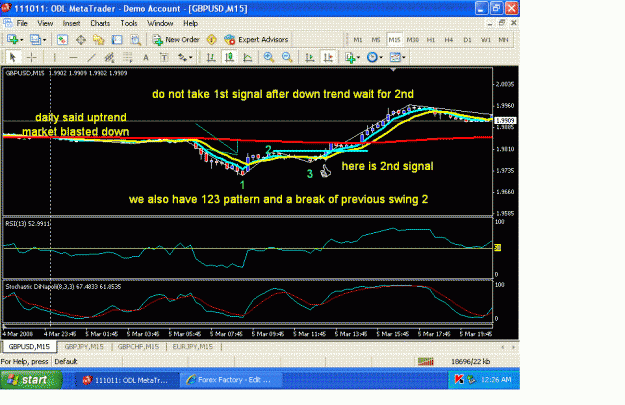Click the 'Default' profile in the status bar
625x405 pixels.
(66, 362)
